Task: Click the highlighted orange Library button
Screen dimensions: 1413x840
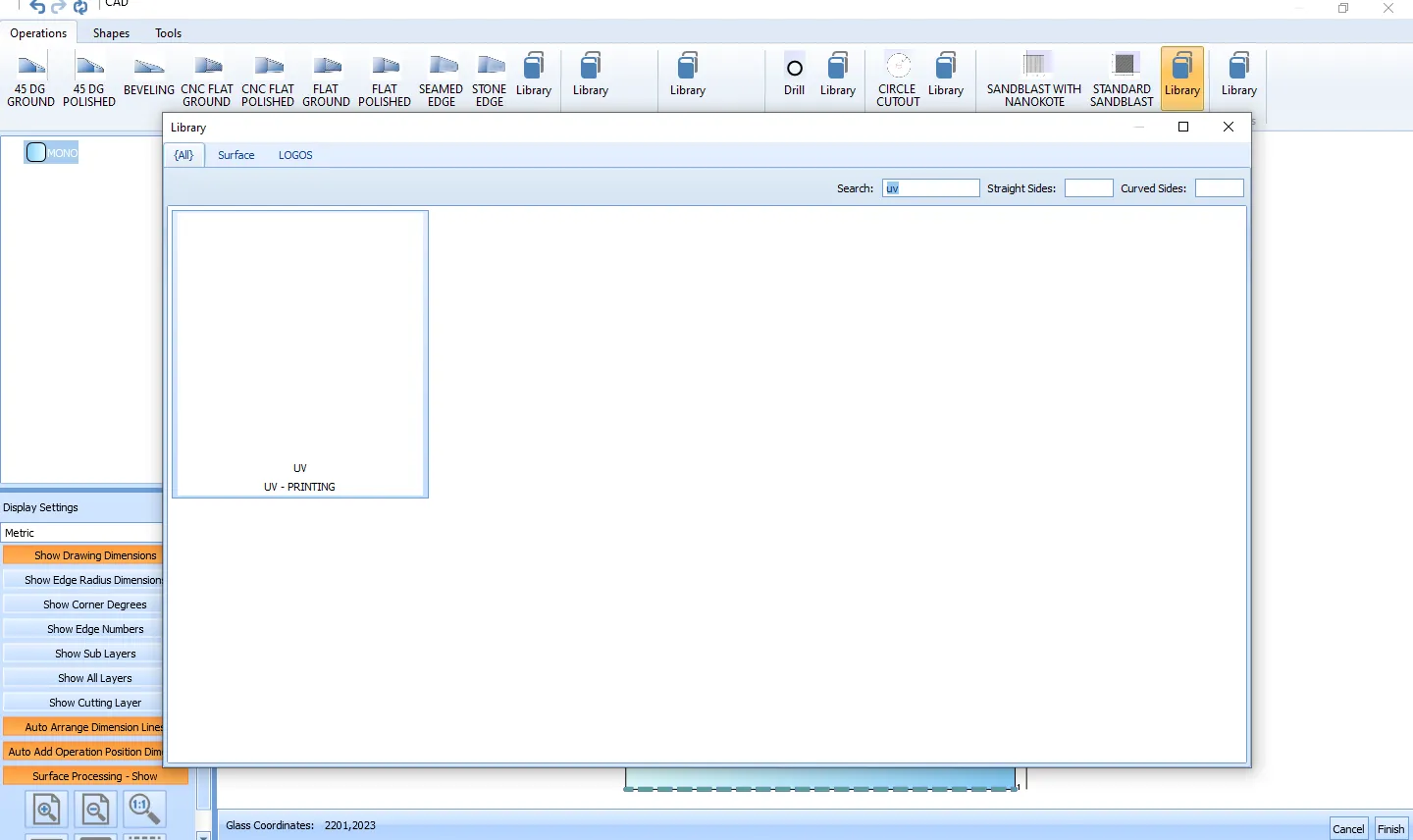Action: pos(1182,79)
